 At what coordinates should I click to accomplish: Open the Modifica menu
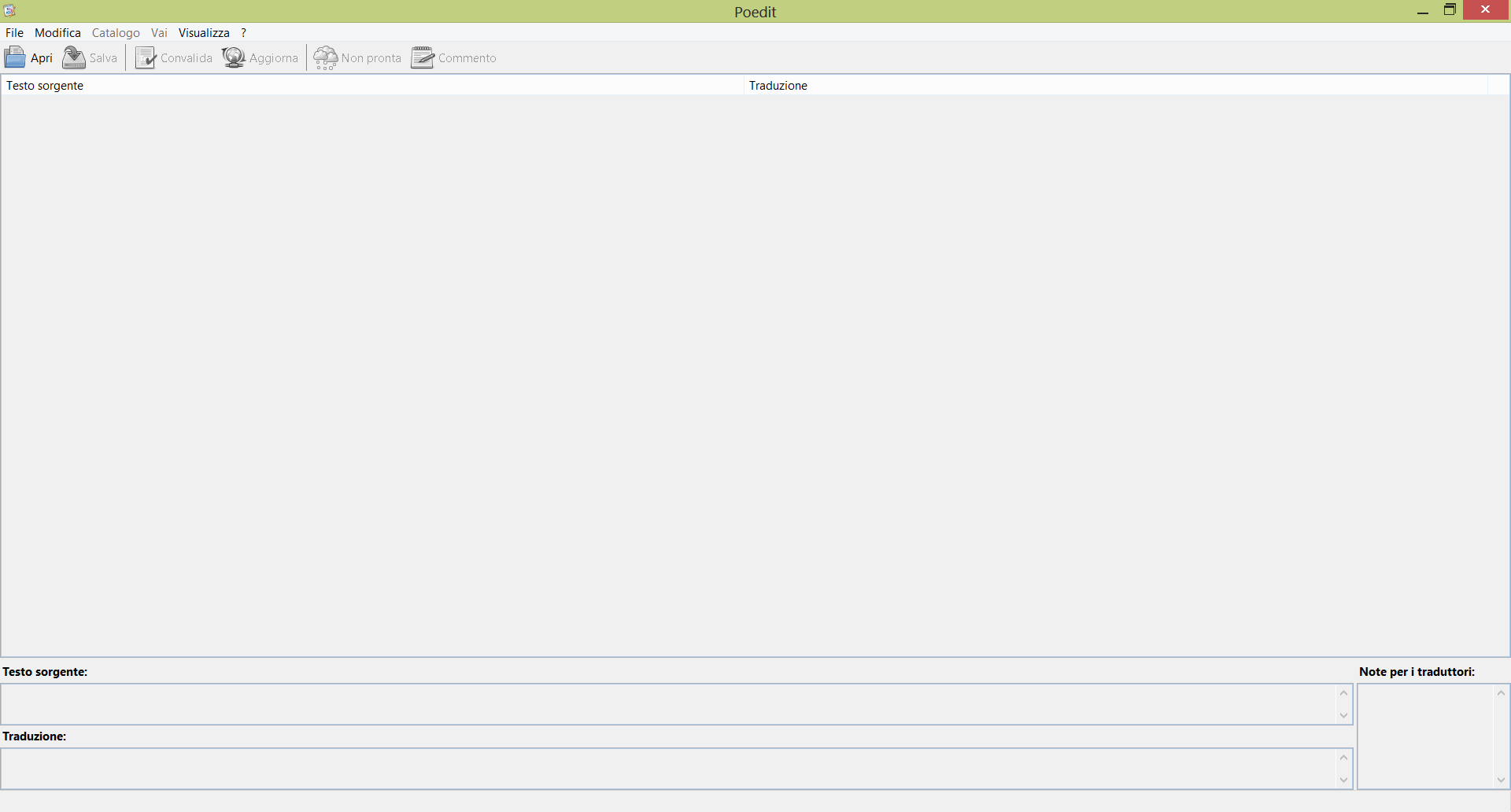point(57,32)
